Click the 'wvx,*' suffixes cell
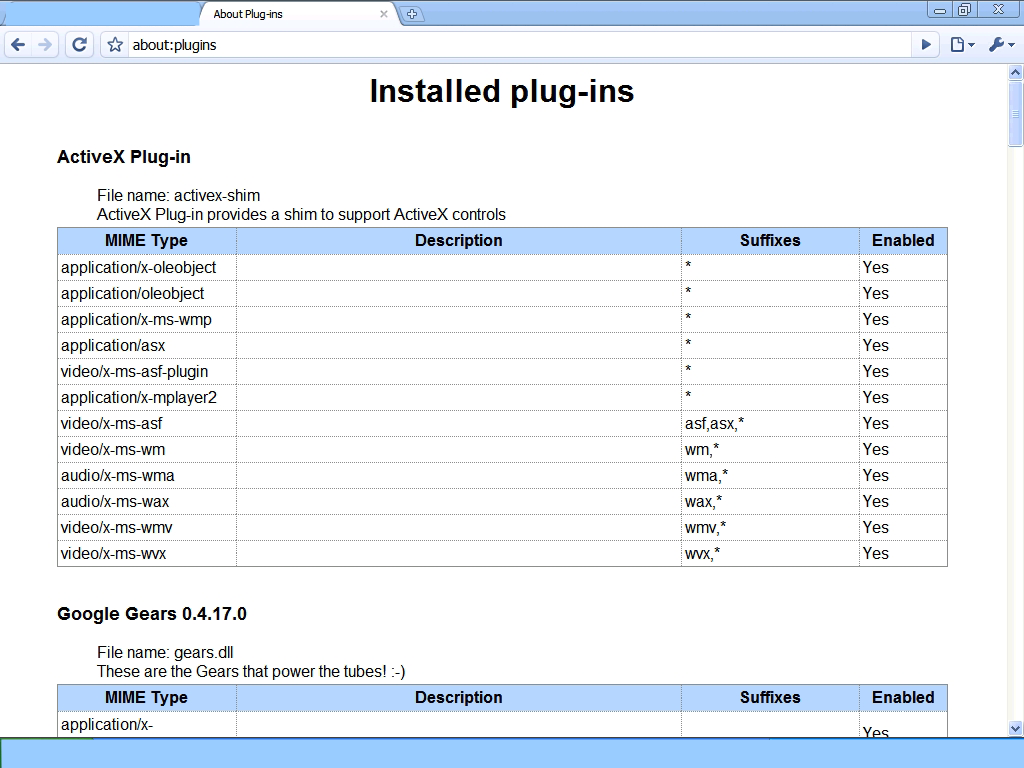Viewport: 1024px width, 768px height. point(770,554)
